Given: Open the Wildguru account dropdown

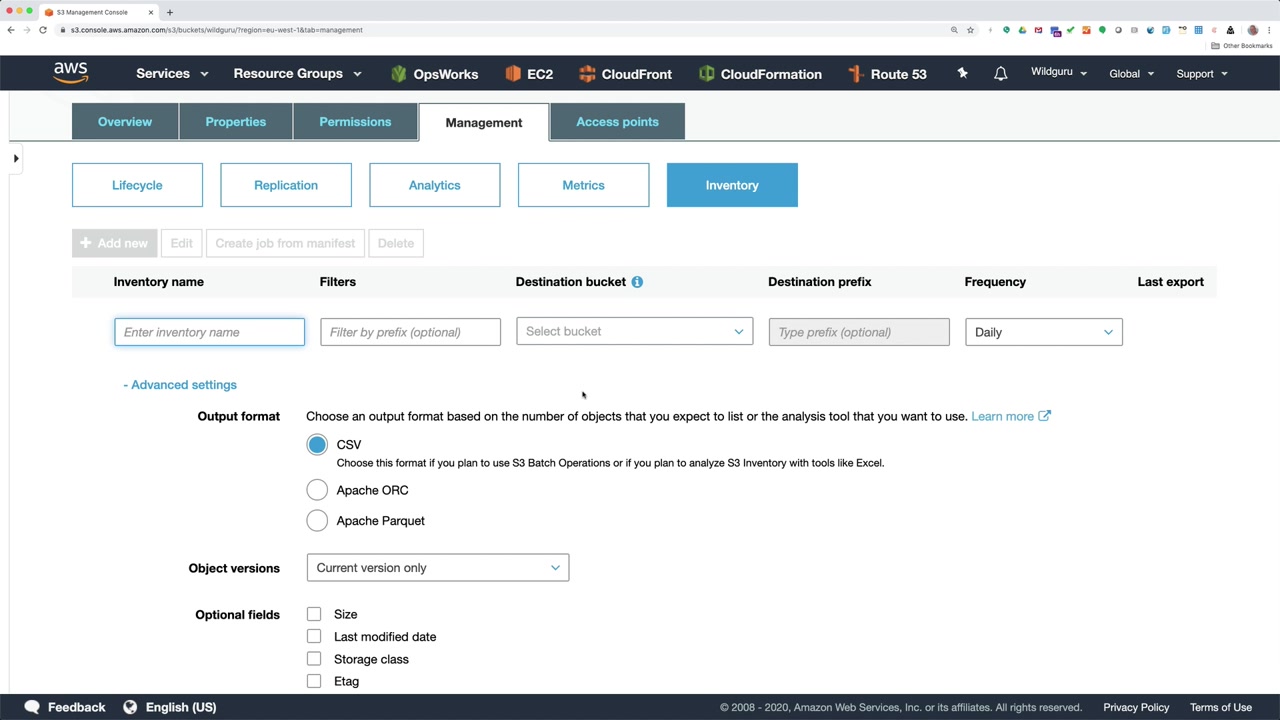Looking at the screenshot, I should [x=1059, y=73].
